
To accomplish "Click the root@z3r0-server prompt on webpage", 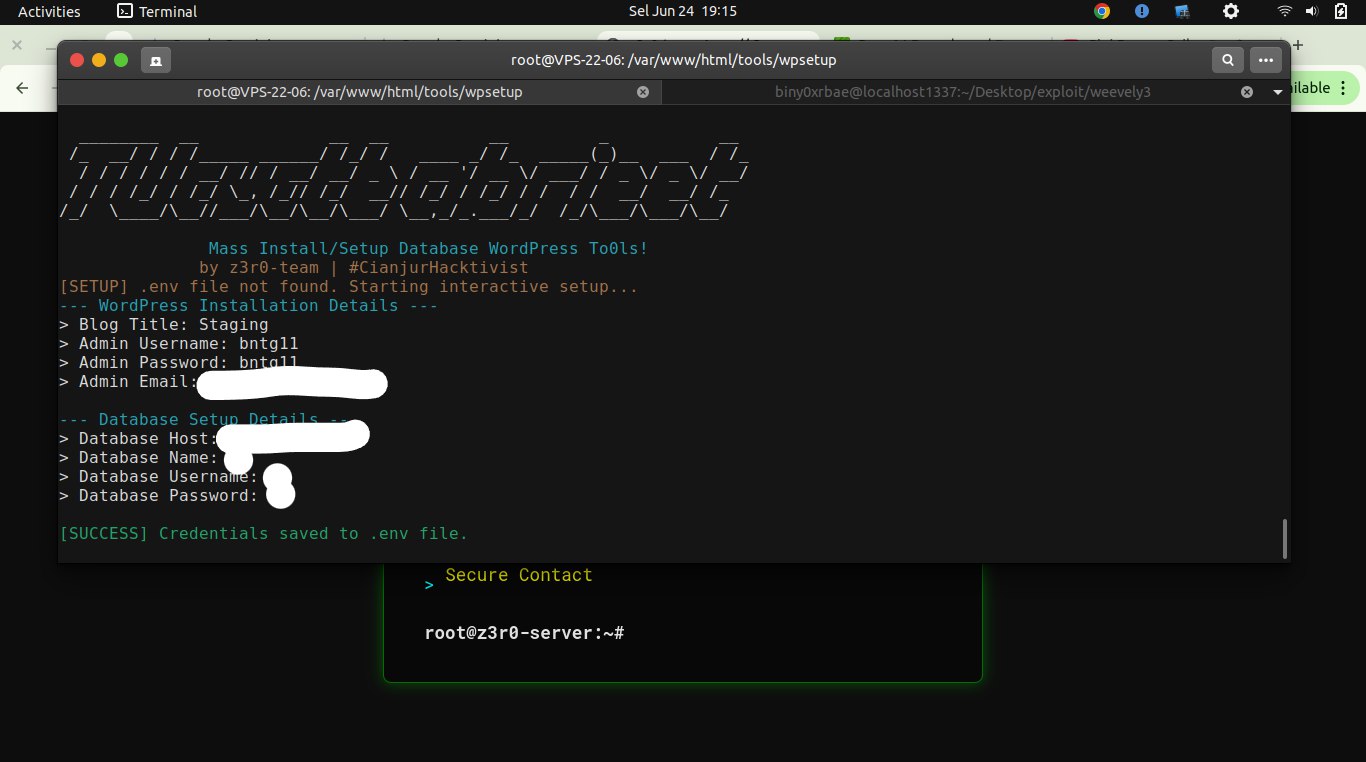I will tap(525, 633).
